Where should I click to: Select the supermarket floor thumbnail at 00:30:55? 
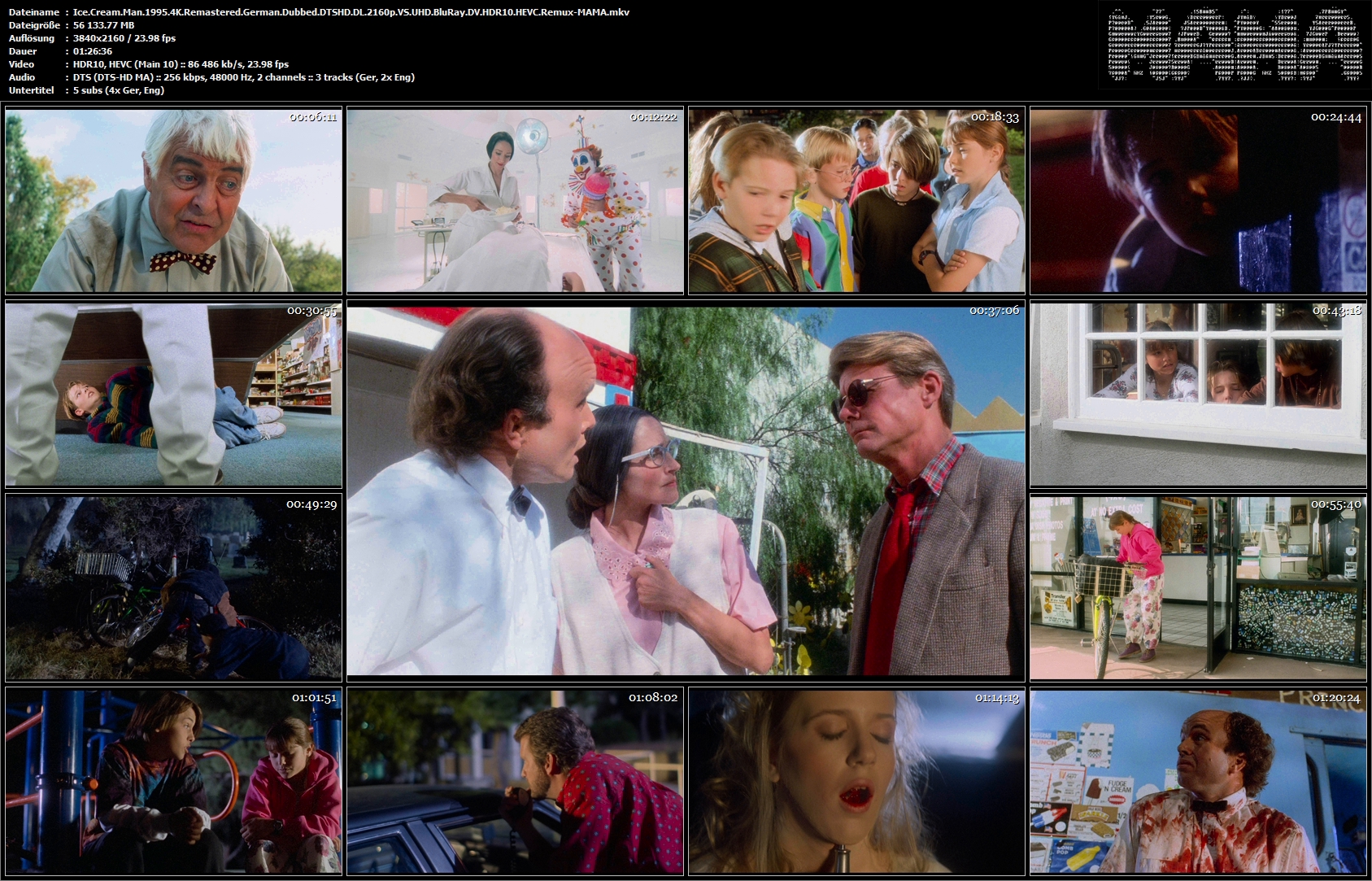pos(173,395)
